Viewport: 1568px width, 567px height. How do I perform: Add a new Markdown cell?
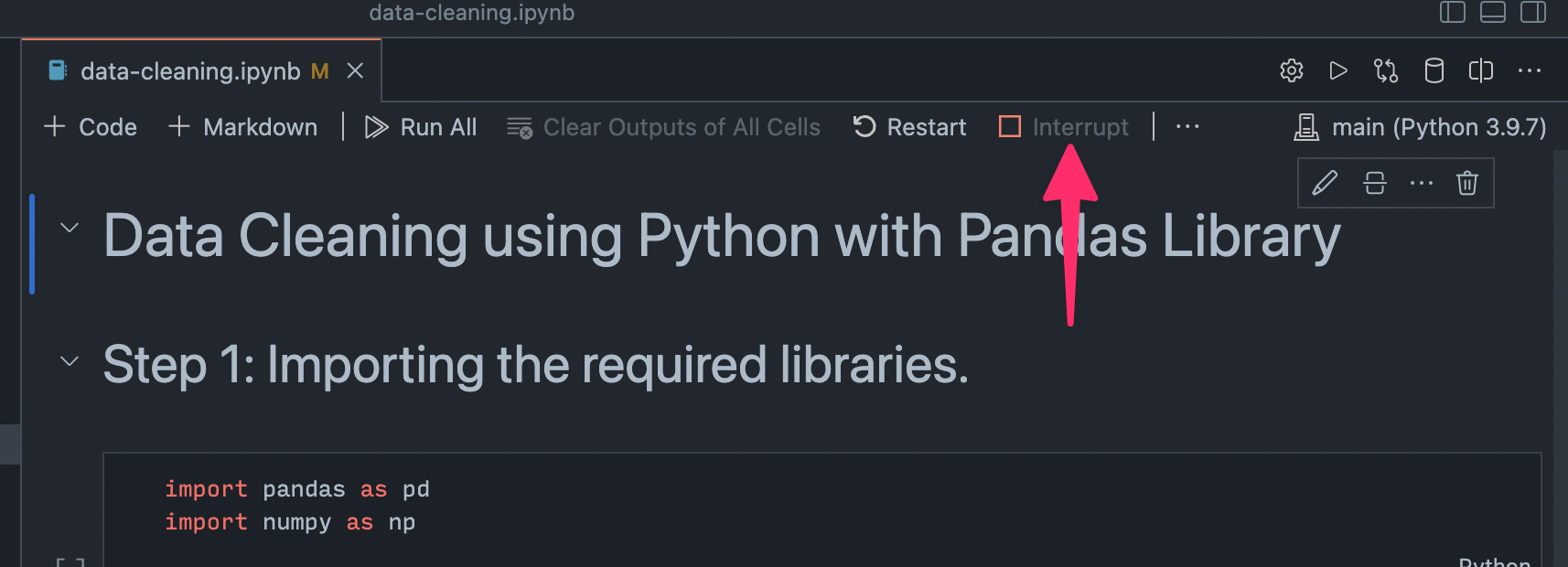click(242, 127)
